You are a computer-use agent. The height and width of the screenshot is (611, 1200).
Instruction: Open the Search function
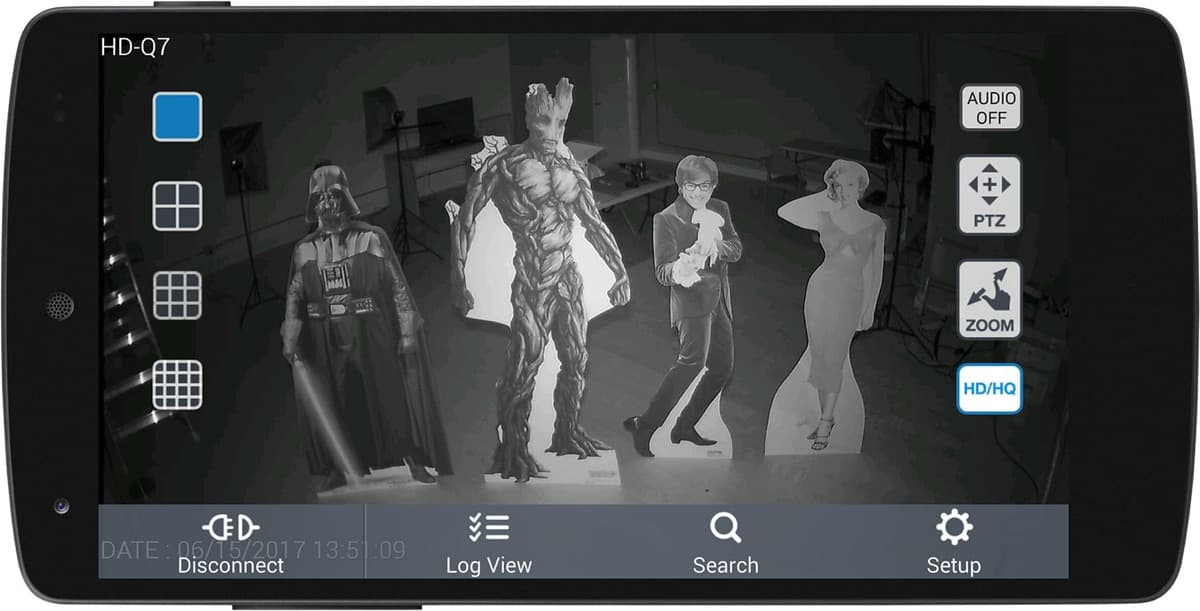pos(725,542)
